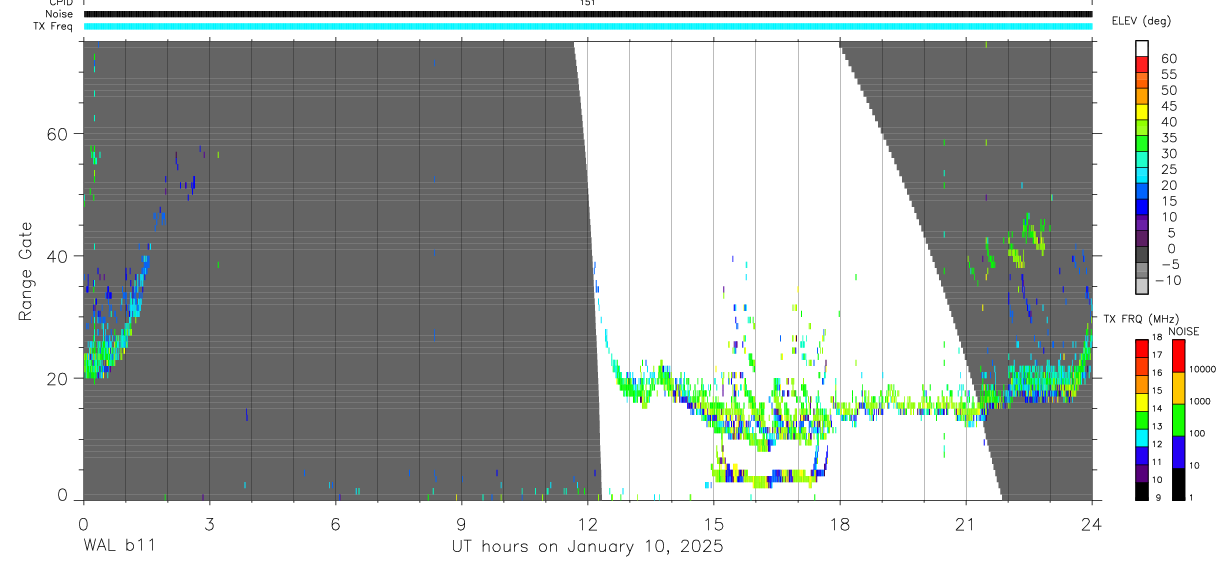Click the x-axis tick label '24'

pos(1091,523)
